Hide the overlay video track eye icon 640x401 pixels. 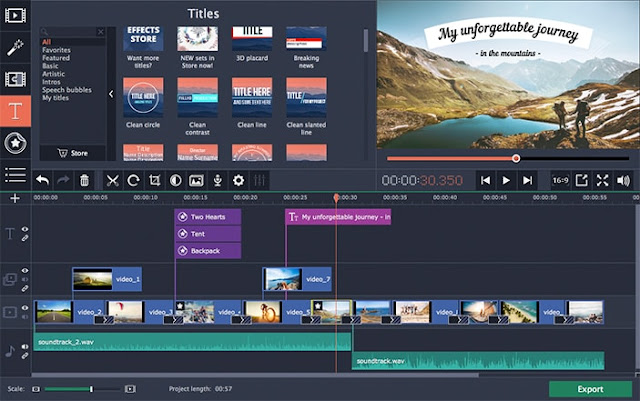click(x=25, y=270)
